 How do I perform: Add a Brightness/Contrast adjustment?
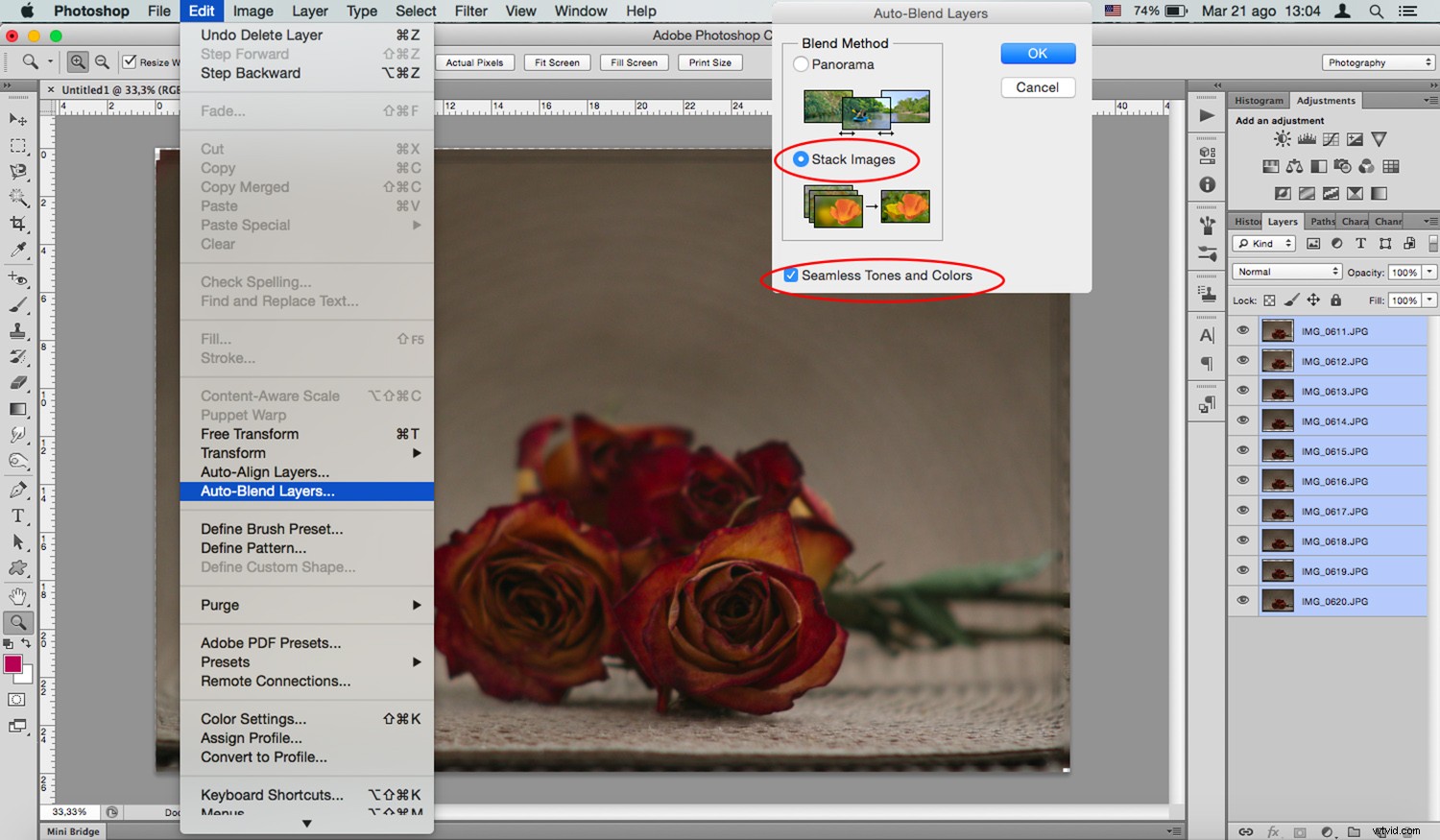click(x=1283, y=138)
